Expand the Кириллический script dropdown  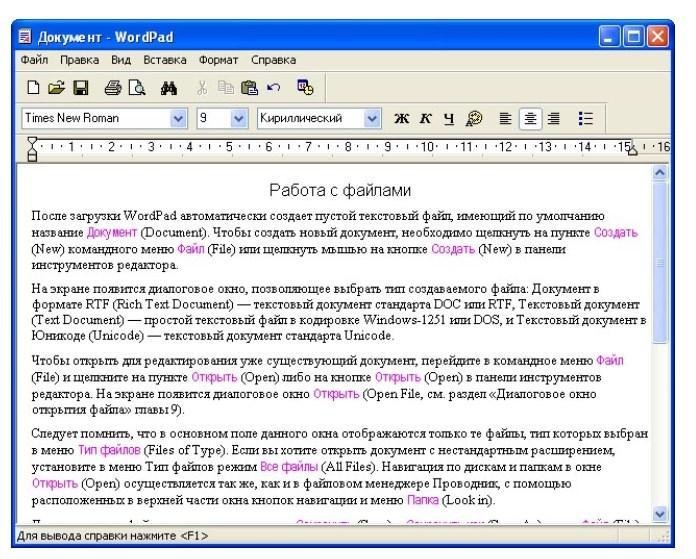372,119
